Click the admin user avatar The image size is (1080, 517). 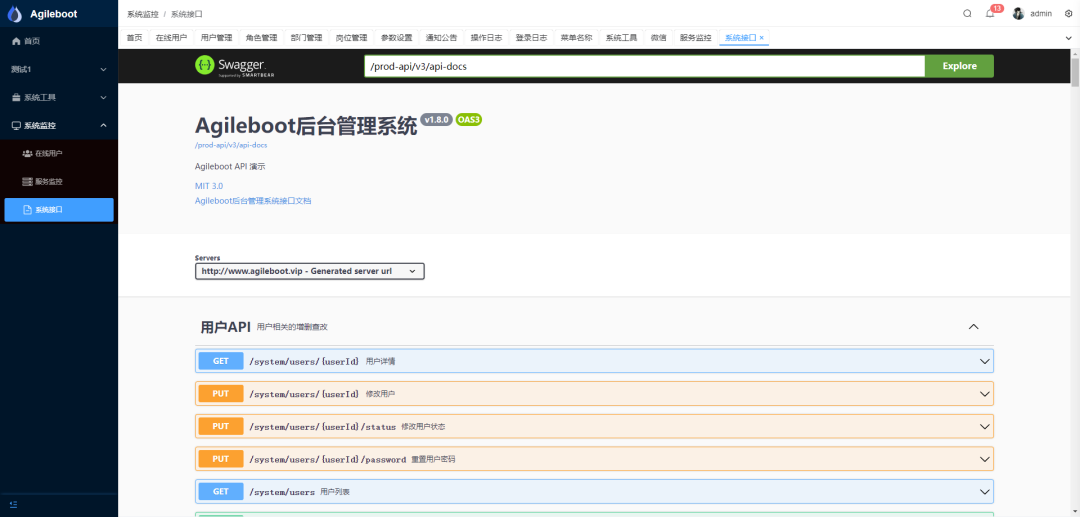pos(1018,13)
